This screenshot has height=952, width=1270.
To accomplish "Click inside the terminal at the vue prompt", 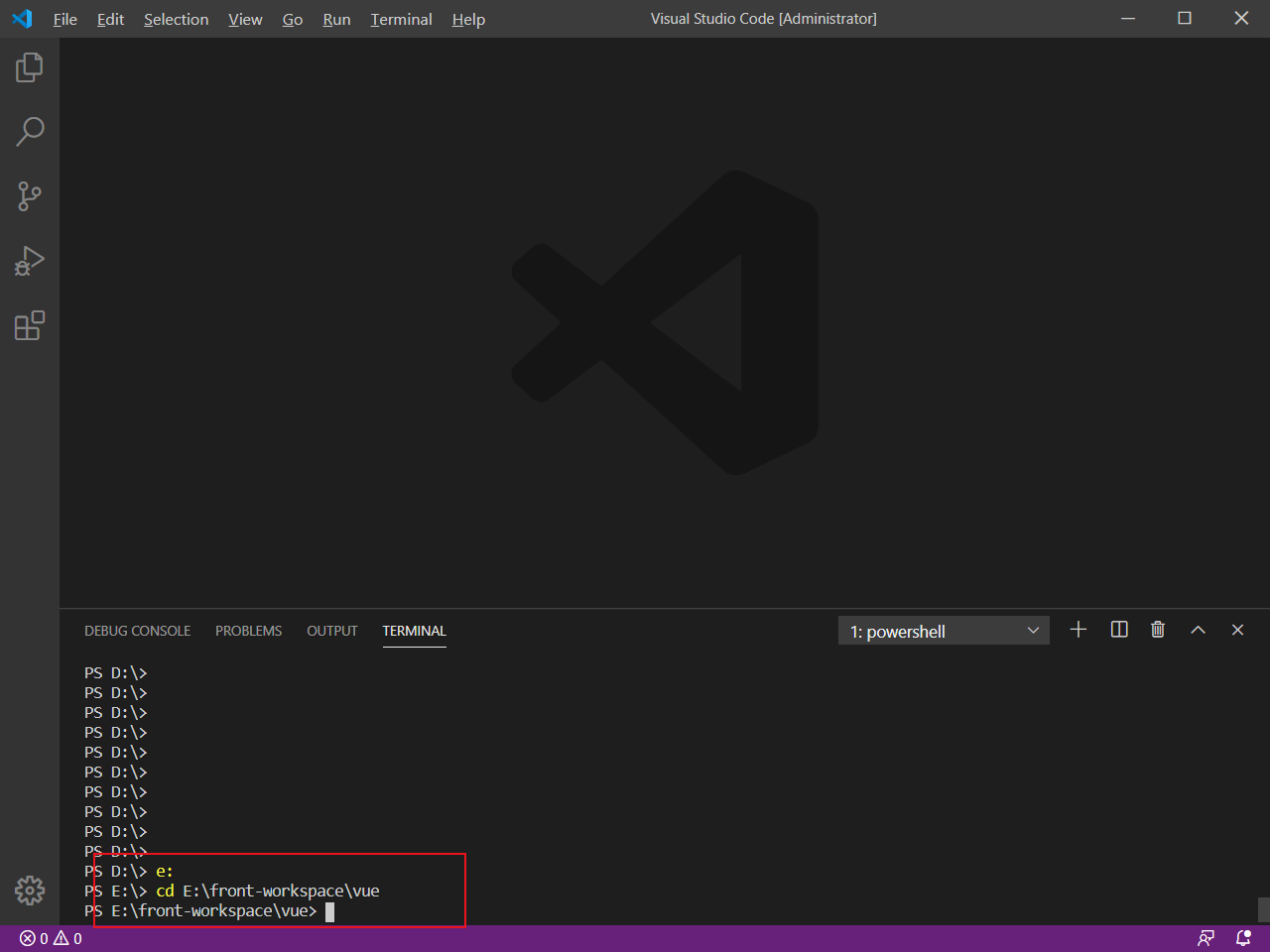I will click(x=331, y=910).
